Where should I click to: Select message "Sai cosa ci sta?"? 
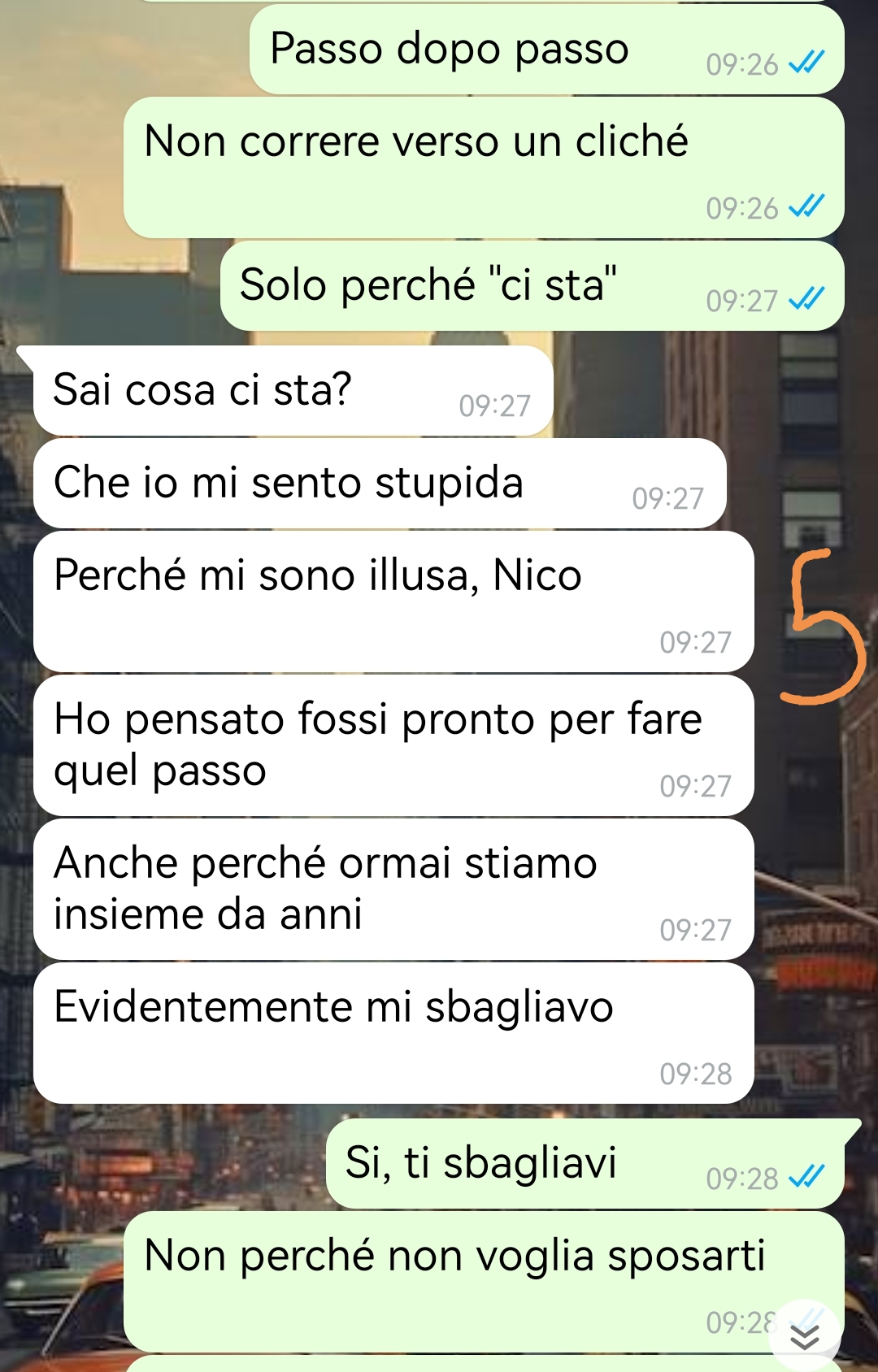[293, 390]
